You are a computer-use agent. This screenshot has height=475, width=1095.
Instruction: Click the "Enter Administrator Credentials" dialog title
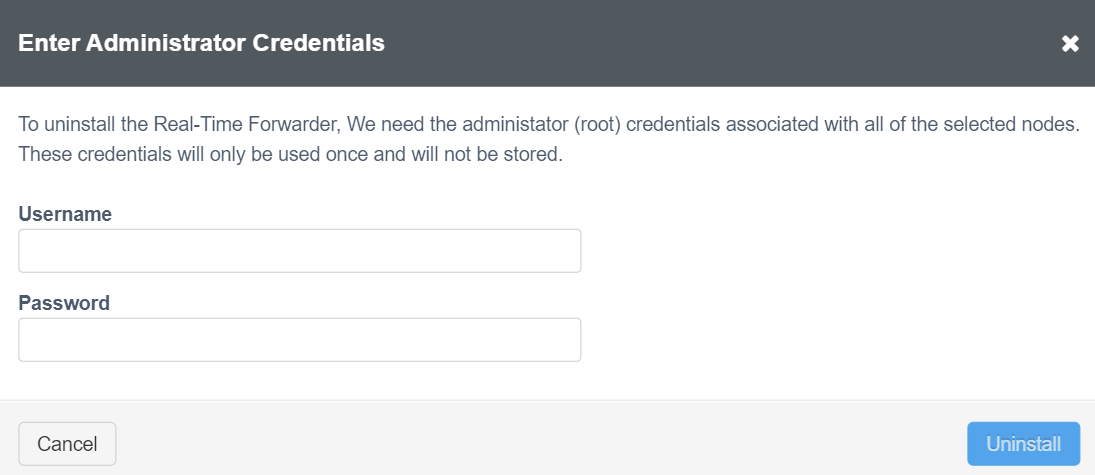(x=201, y=43)
